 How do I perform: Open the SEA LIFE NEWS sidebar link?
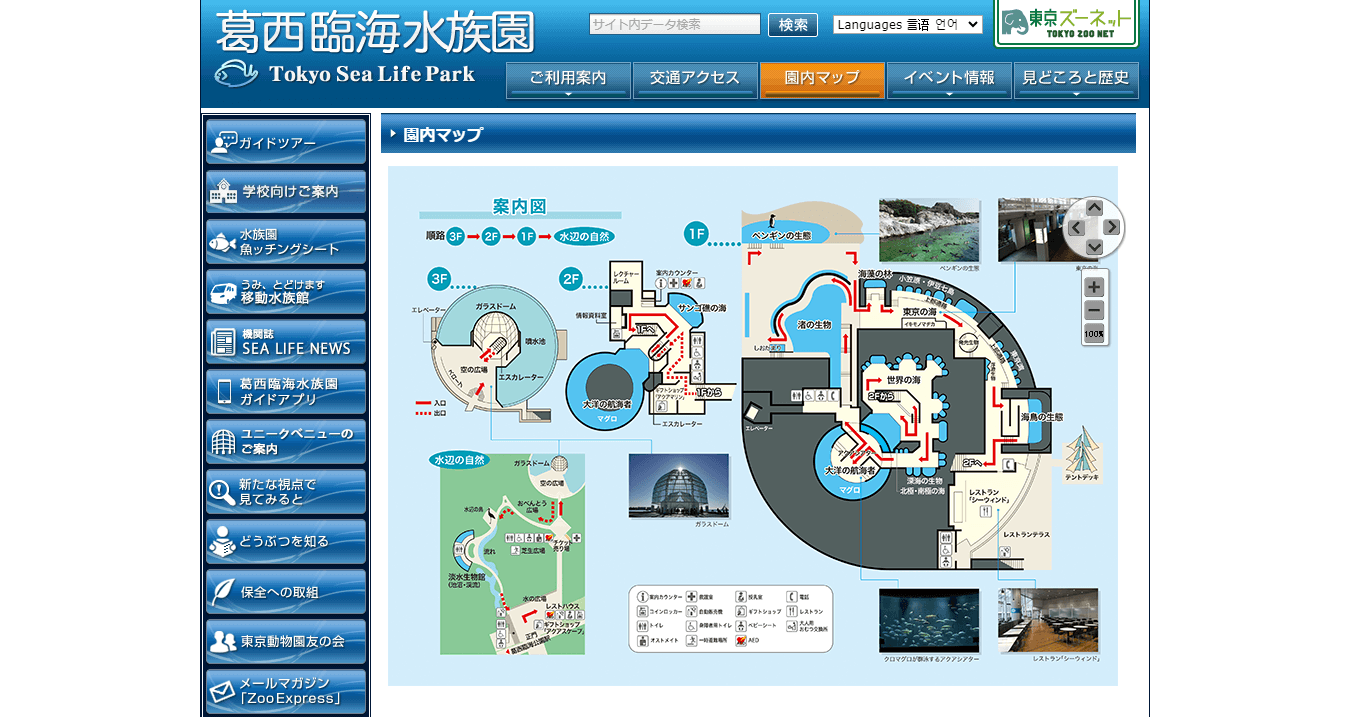(x=286, y=342)
